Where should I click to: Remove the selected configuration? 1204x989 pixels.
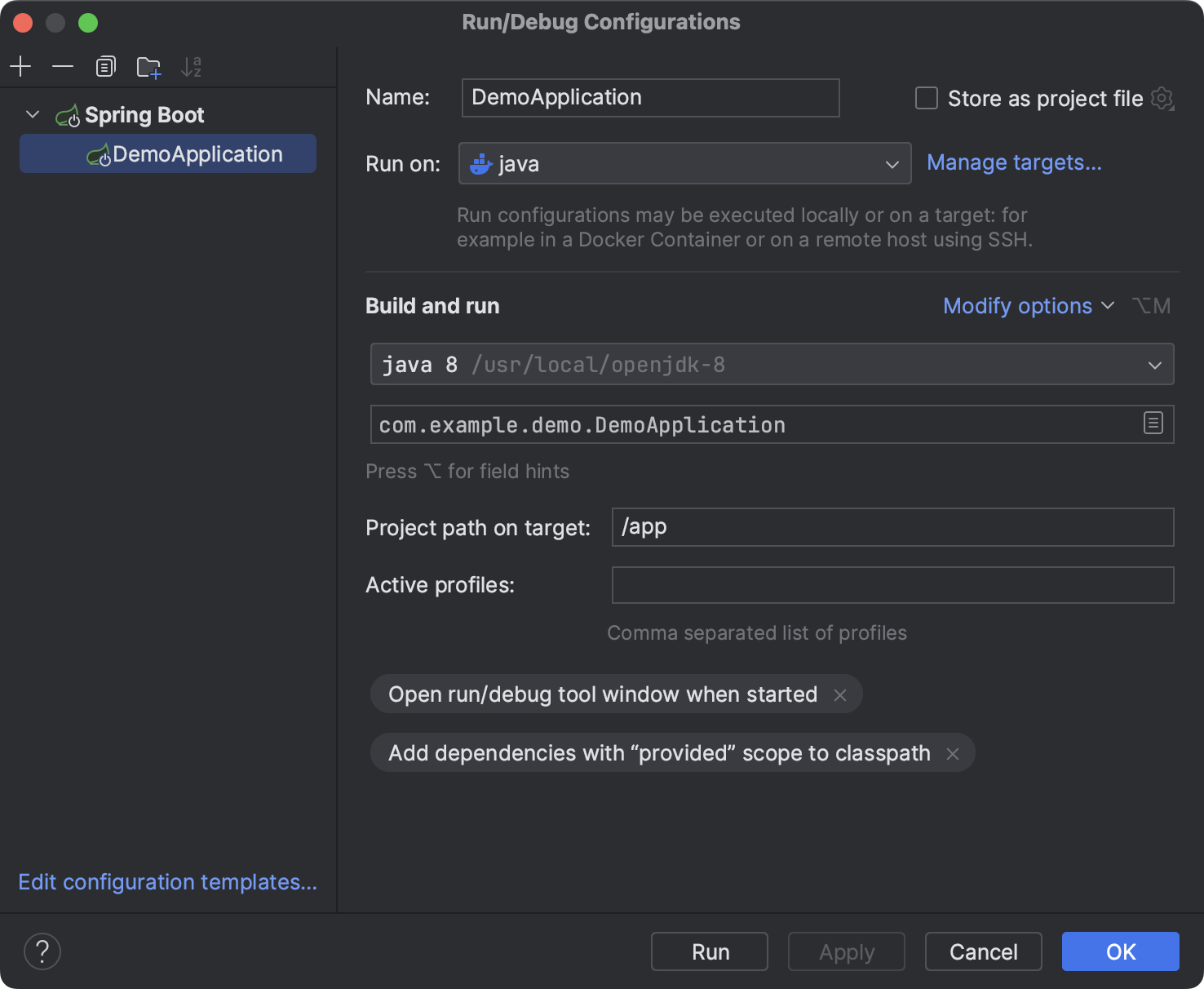pyautogui.click(x=63, y=66)
